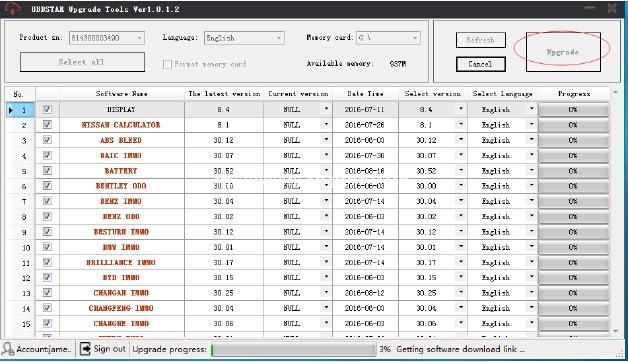Click the OBDSTAR logo icon in title bar
This screenshot has height=362, width=628.
(x=12, y=8)
